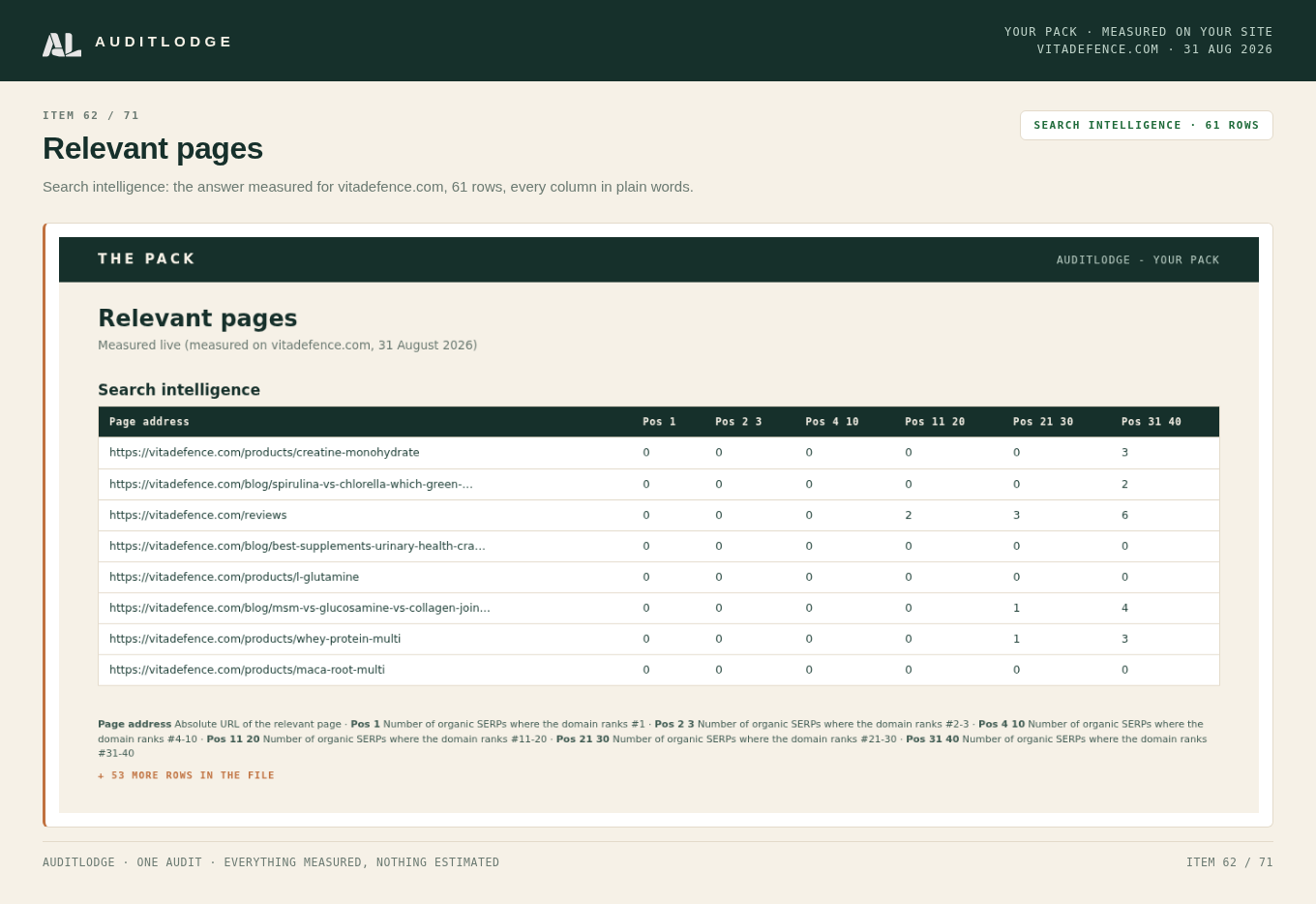Viewport: 1316px width, 904px height.
Task: Select the best-supplements-urinary-health blog URL
Action: [x=297, y=546]
